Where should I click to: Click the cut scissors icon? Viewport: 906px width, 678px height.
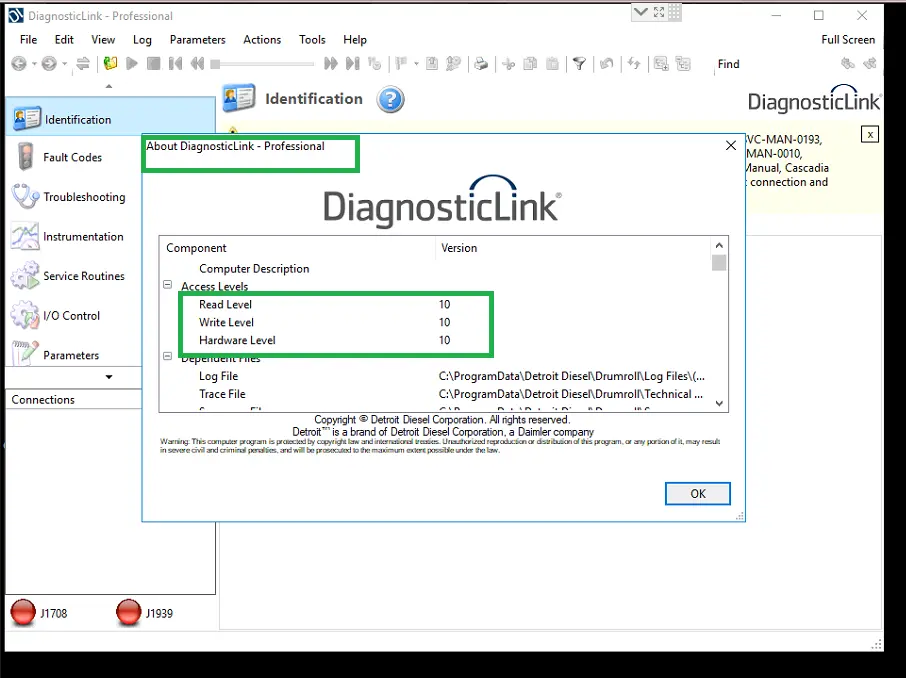[508, 64]
